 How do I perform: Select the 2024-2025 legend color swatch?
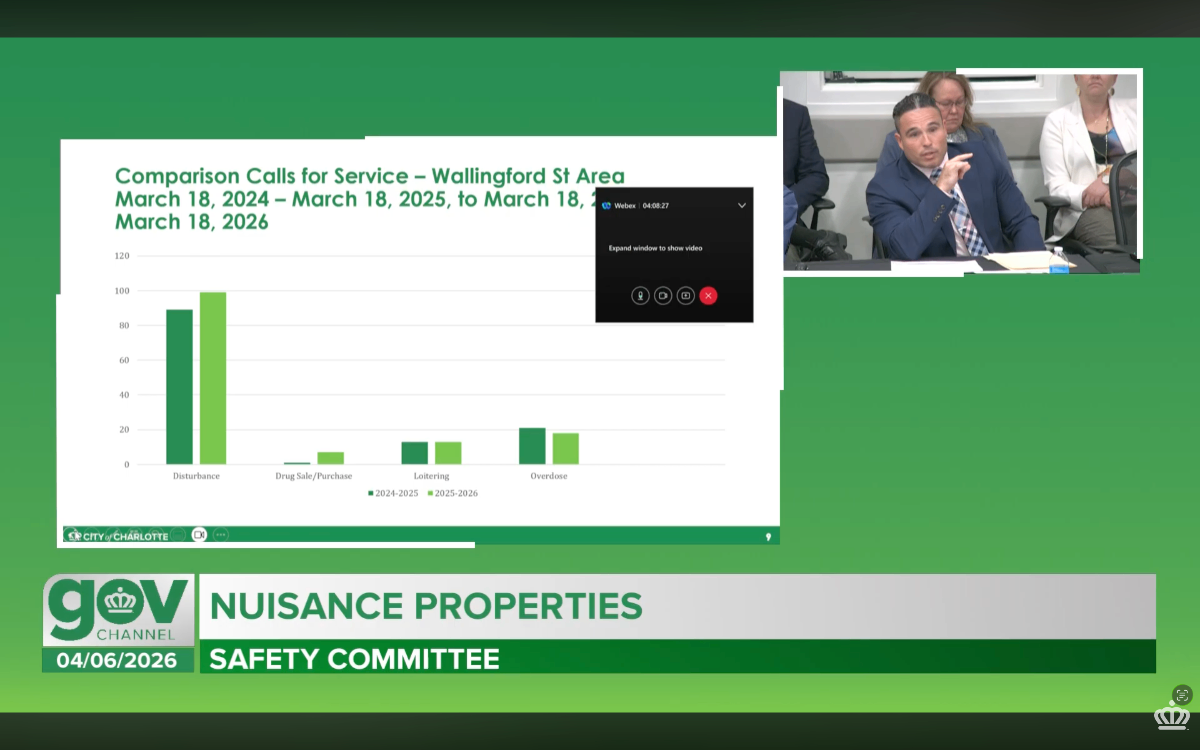coord(371,493)
